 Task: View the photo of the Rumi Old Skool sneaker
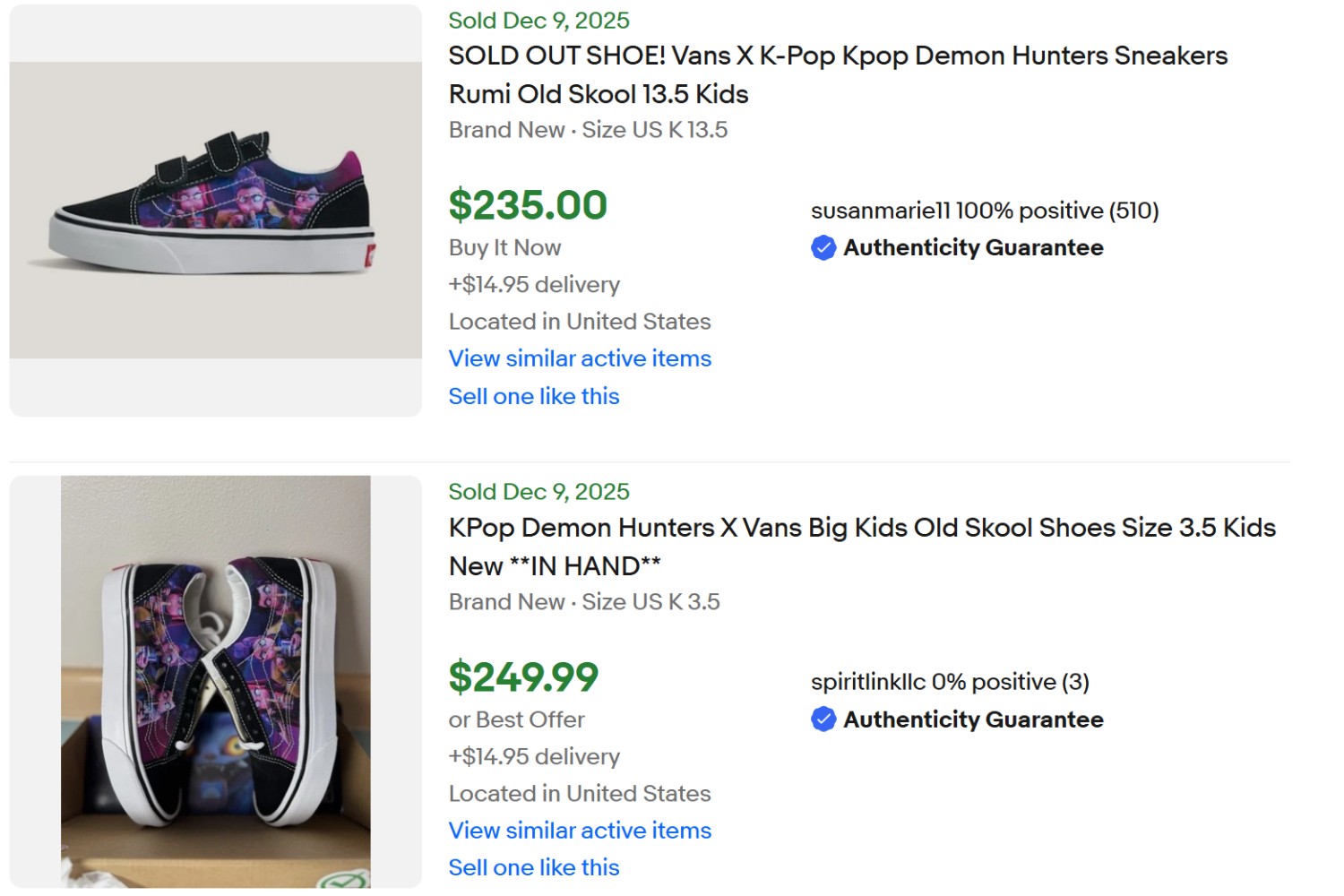(214, 210)
